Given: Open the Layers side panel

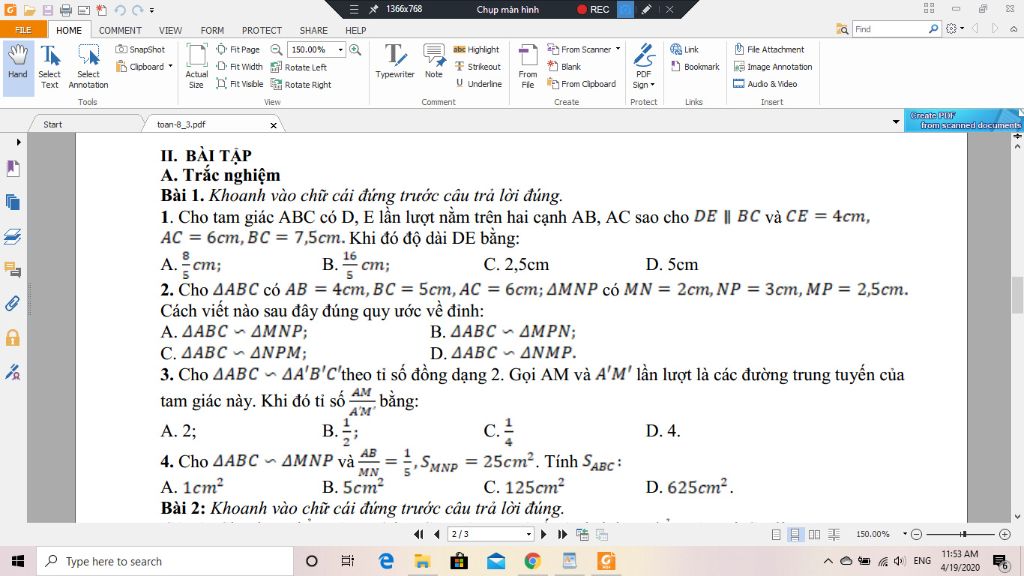Looking at the screenshot, I should click(x=12, y=236).
